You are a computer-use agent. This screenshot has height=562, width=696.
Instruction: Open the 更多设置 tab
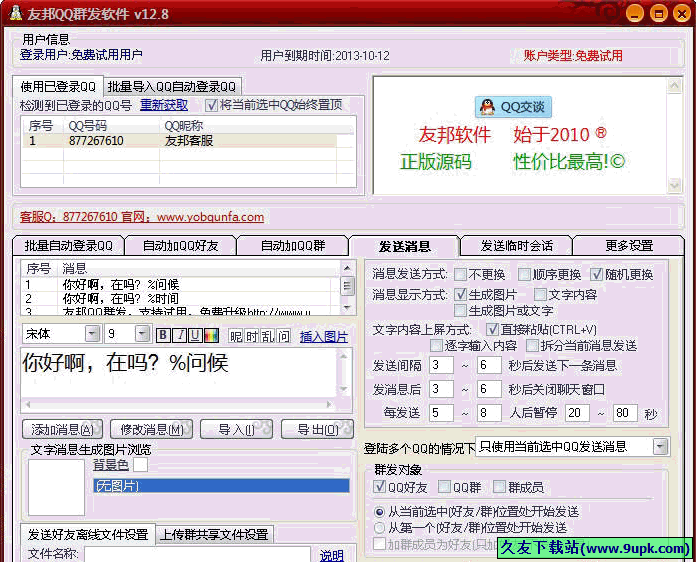tap(629, 245)
